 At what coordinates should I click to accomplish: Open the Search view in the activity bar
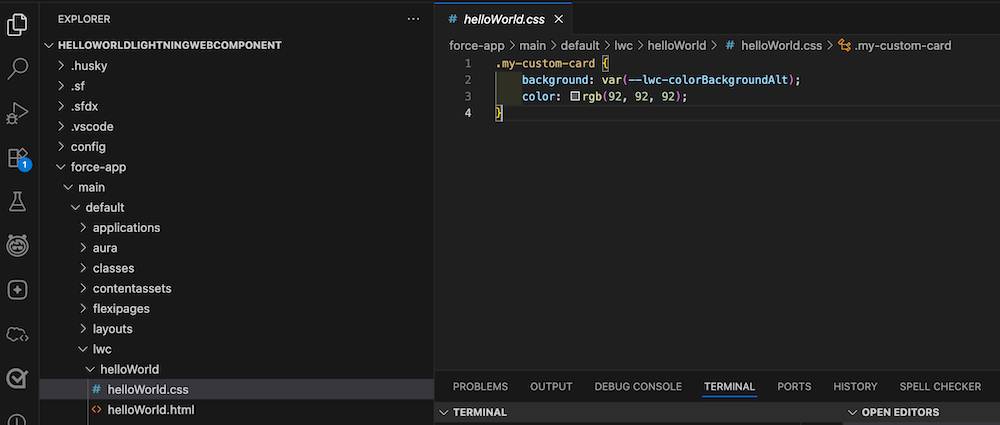point(17,69)
